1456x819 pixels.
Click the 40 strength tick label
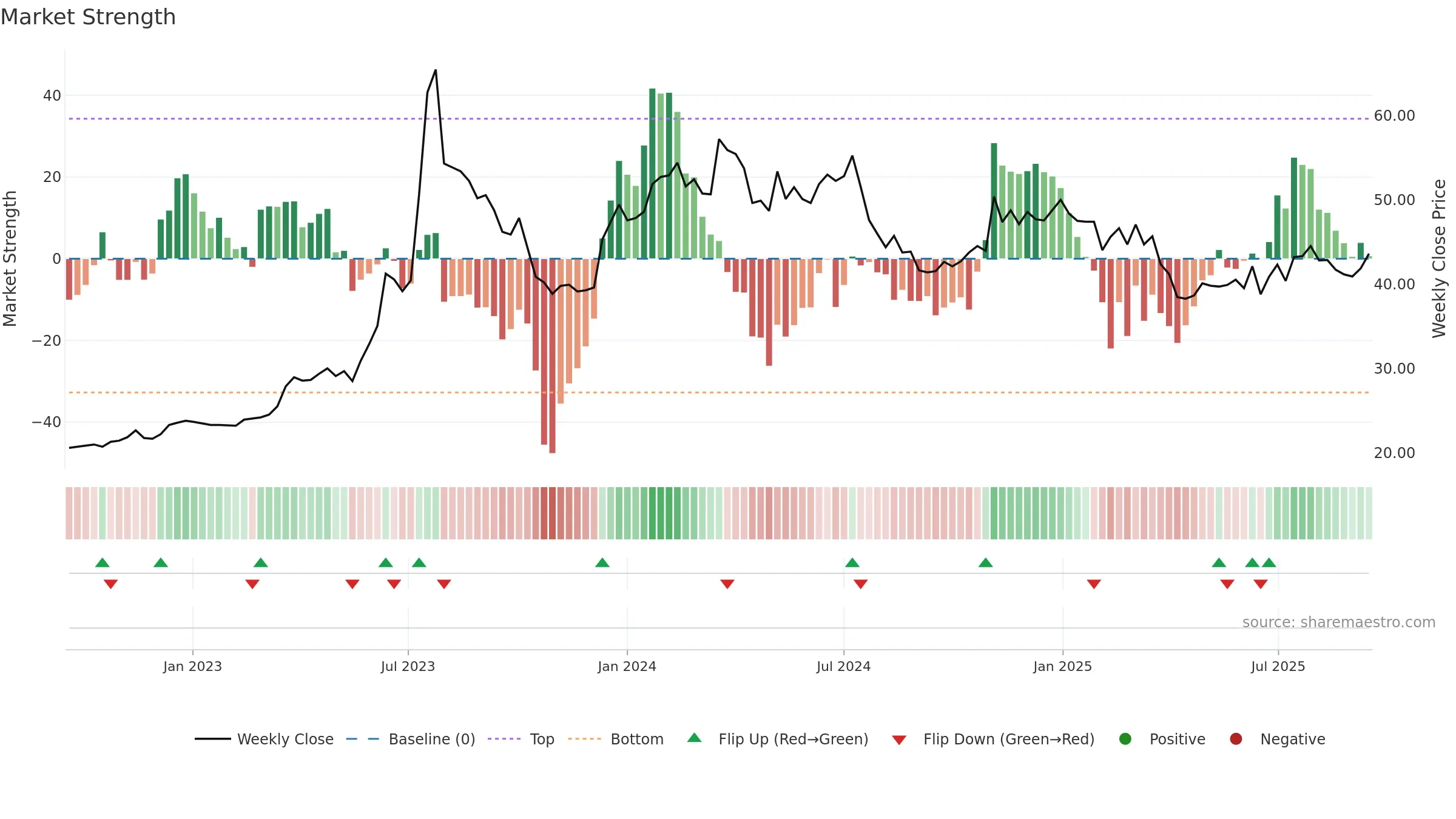pos(52,95)
